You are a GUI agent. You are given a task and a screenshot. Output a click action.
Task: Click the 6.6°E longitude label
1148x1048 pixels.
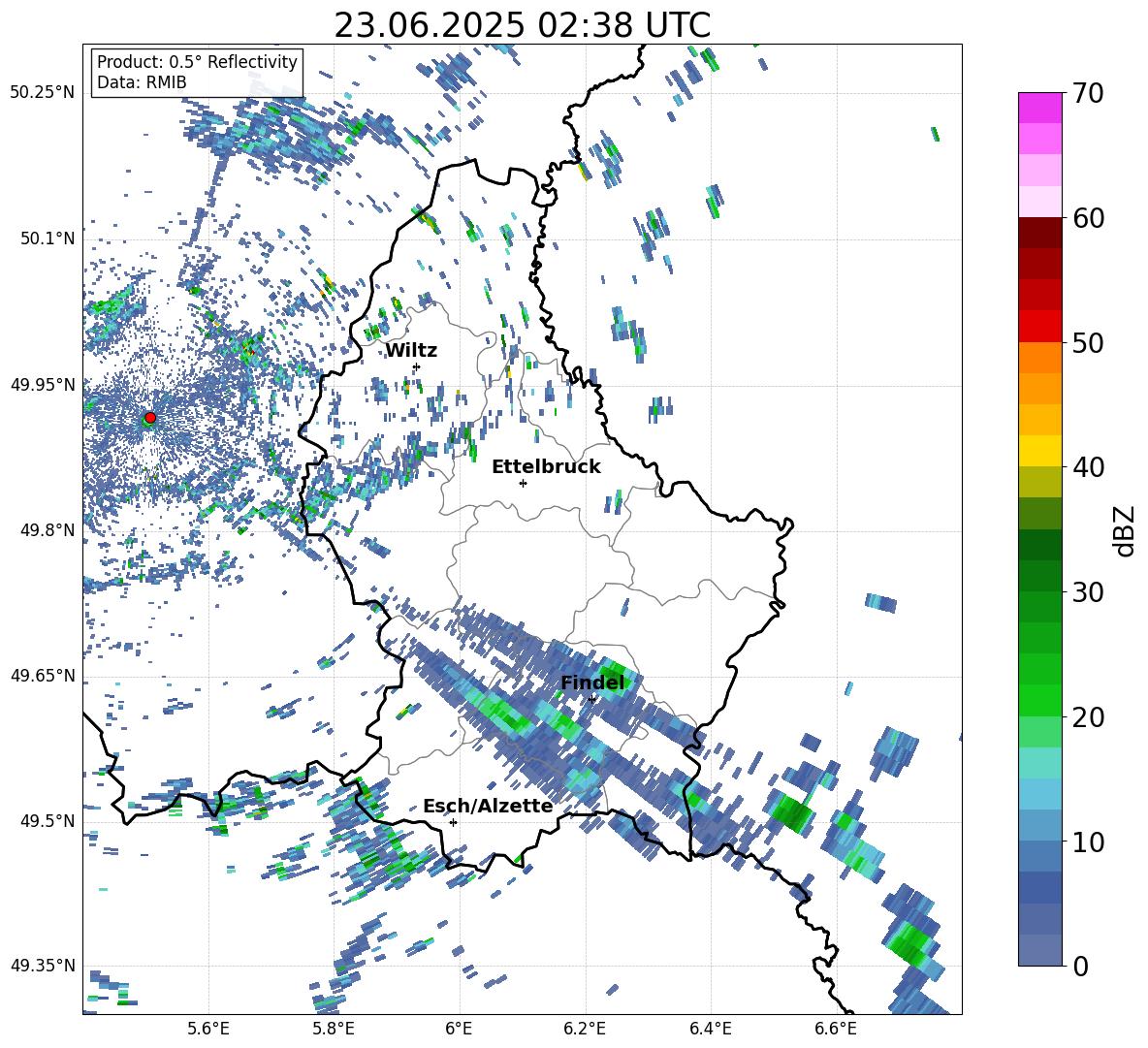click(x=836, y=1029)
